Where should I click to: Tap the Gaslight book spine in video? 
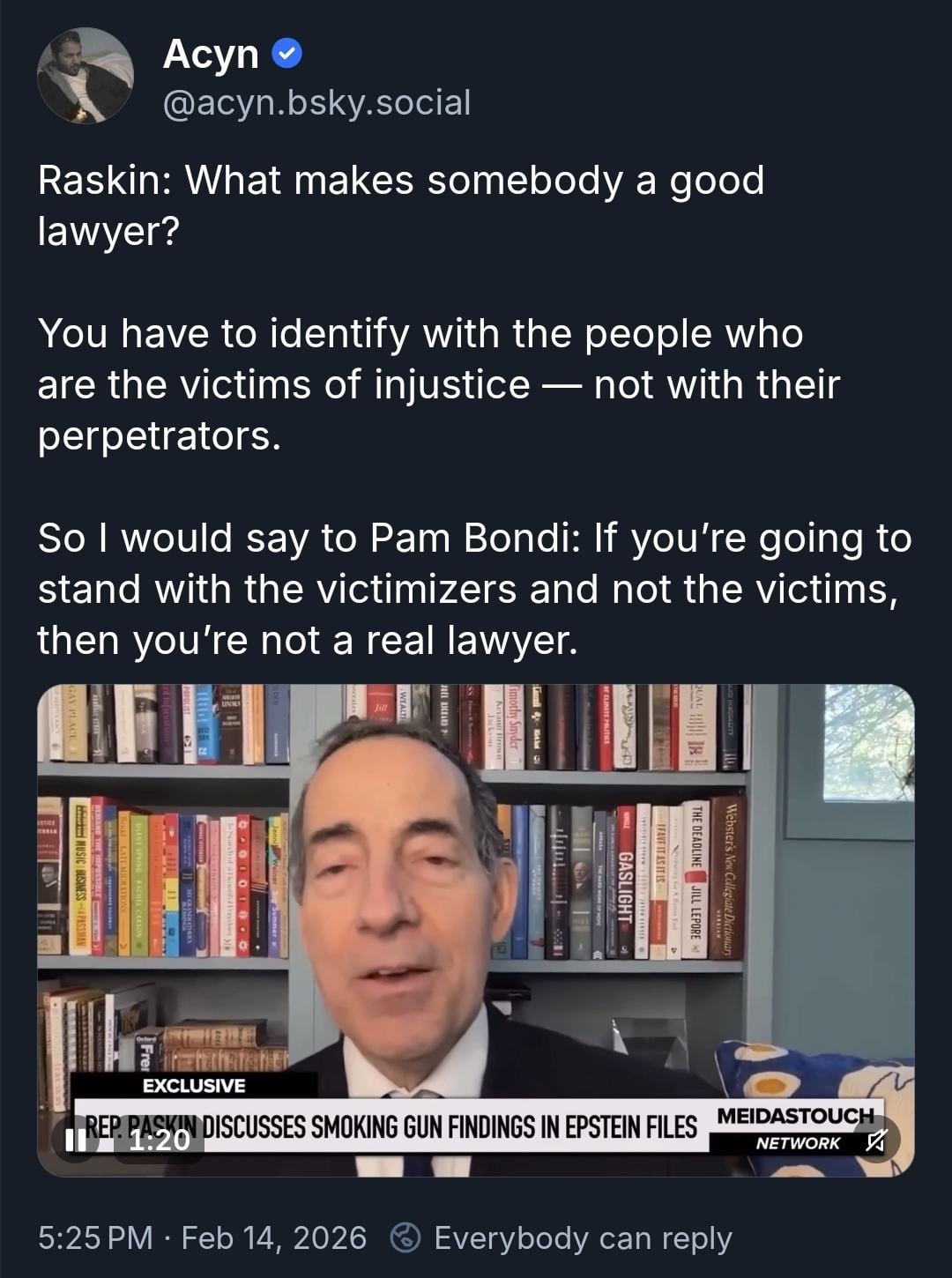pyautogui.click(x=625, y=883)
